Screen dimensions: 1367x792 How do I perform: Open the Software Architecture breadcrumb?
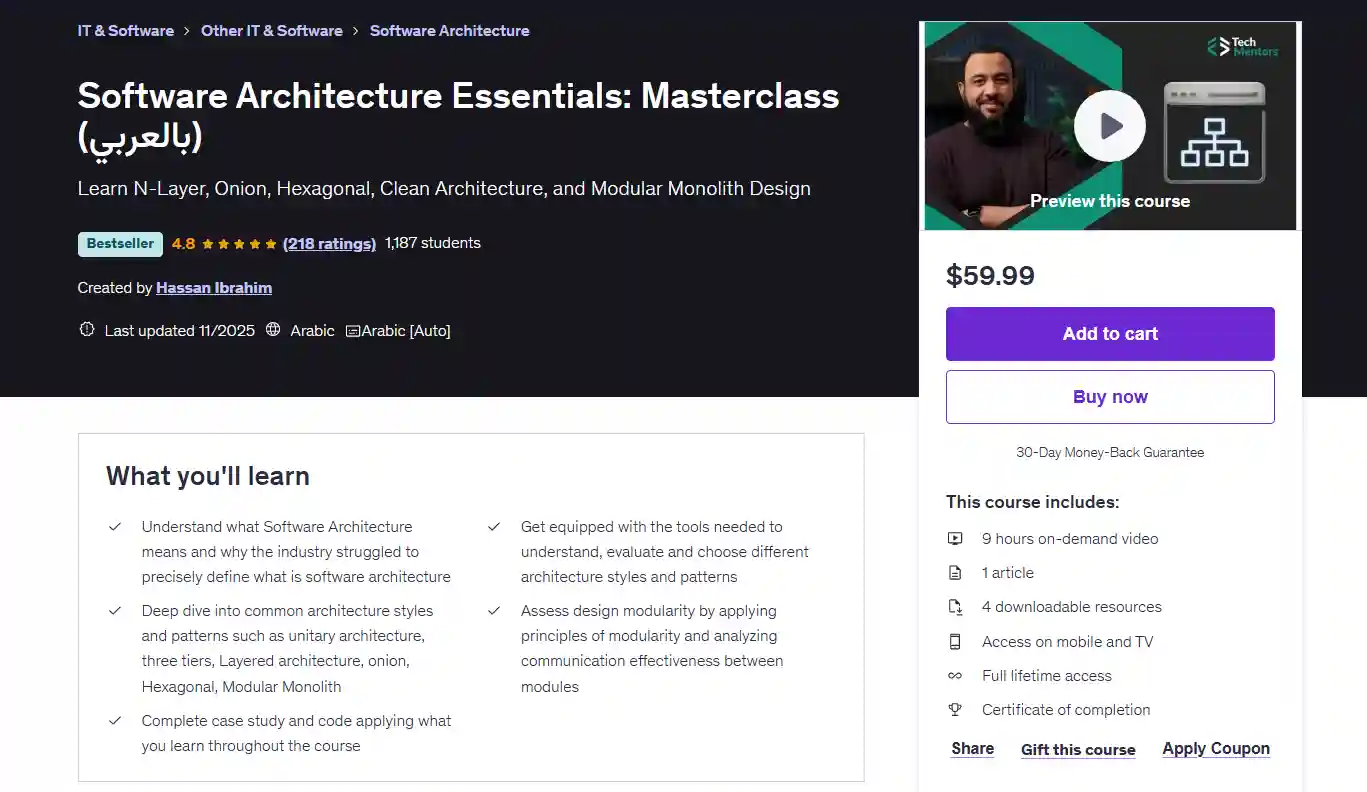click(x=449, y=31)
